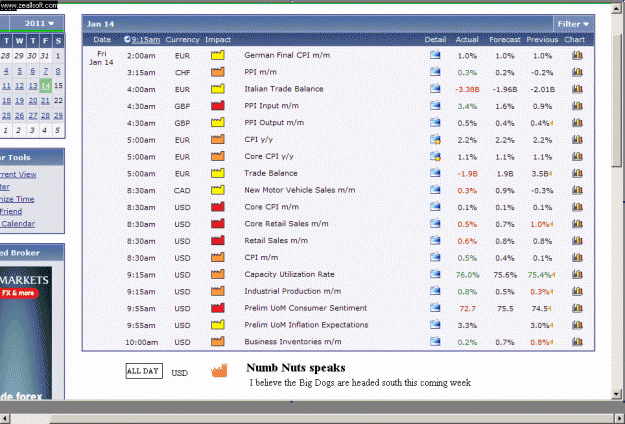Click Core CPI m/m event name
625x424 pixels.
click(x=271, y=207)
